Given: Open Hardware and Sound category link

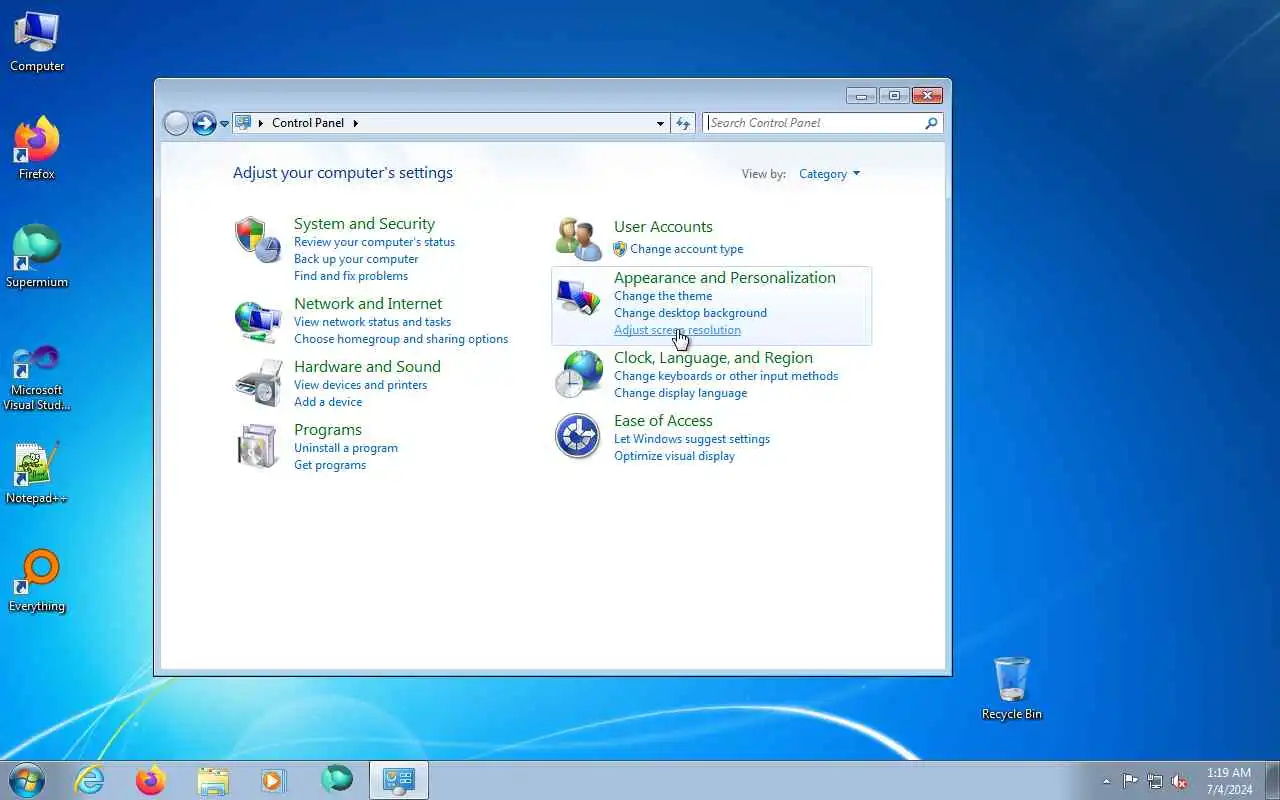Looking at the screenshot, I should point(367,367).
